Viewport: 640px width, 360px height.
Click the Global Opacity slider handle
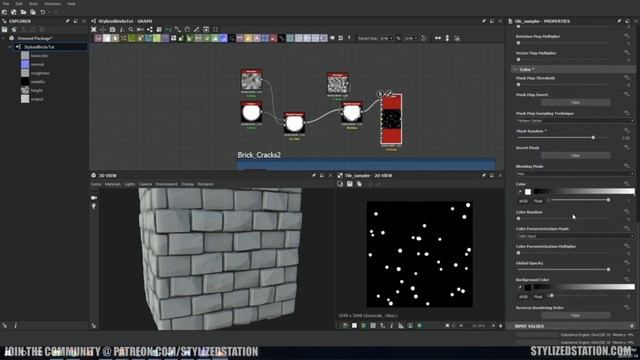(608, 269)
